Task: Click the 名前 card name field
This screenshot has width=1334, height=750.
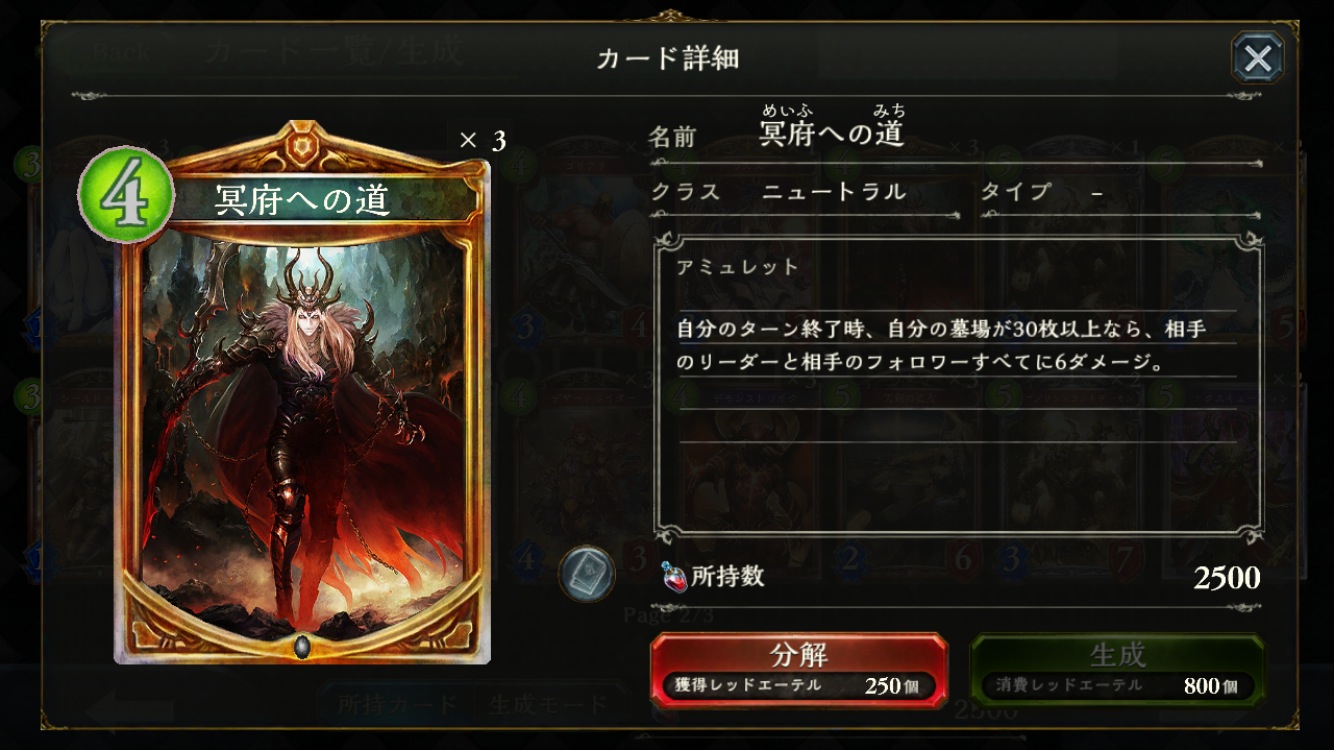Action: [954, 135]
